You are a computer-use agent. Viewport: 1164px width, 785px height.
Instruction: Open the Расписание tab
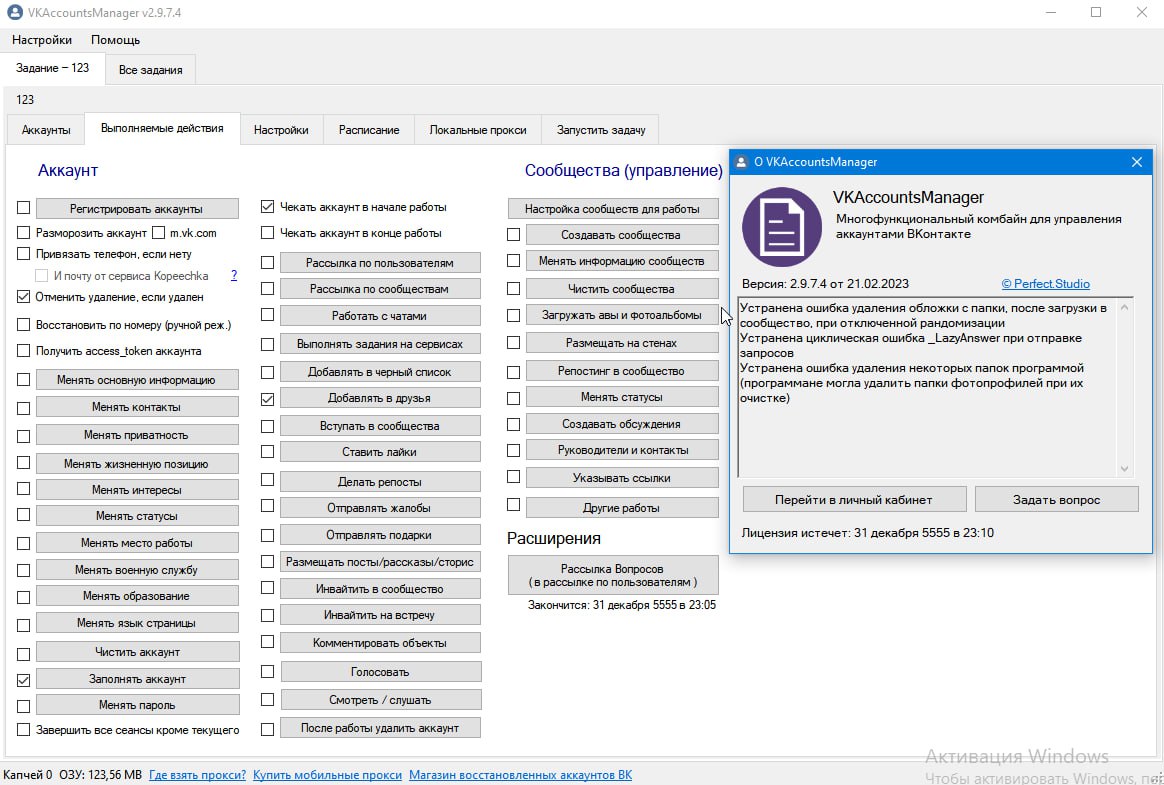pyautogui.click(x=369, y=130)
